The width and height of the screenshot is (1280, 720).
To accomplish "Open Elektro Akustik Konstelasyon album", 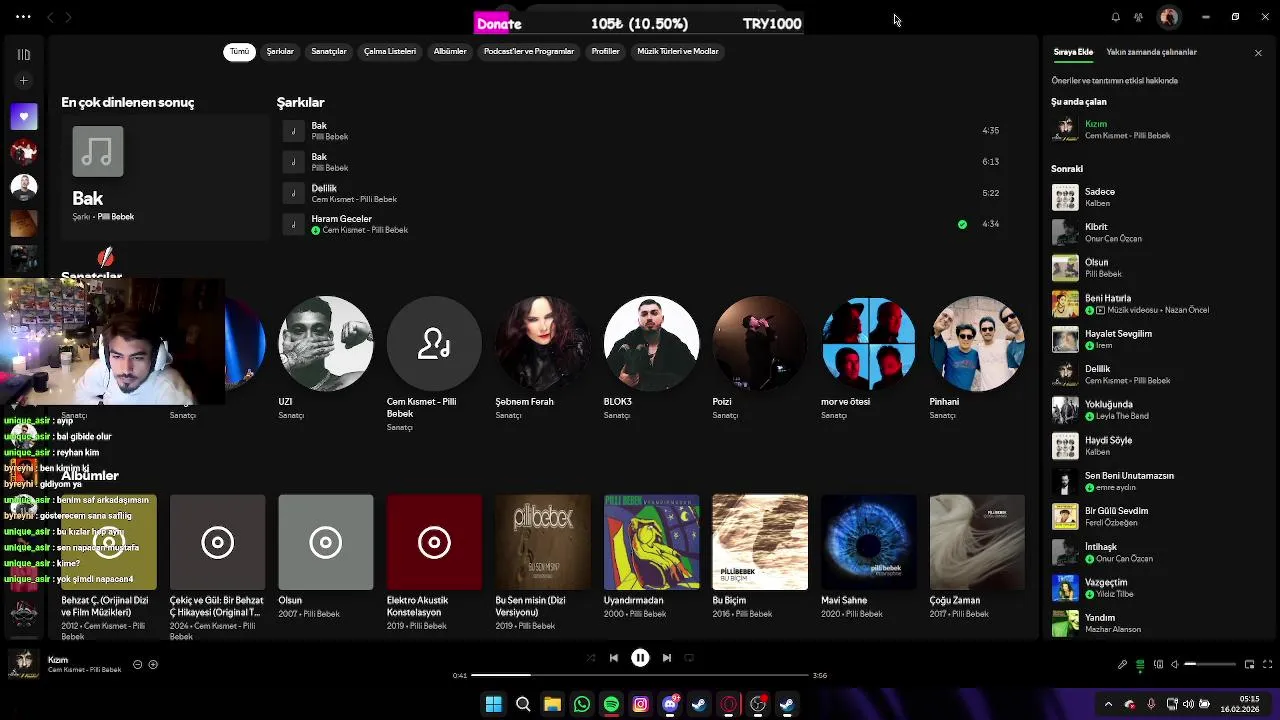I will 434,542.
